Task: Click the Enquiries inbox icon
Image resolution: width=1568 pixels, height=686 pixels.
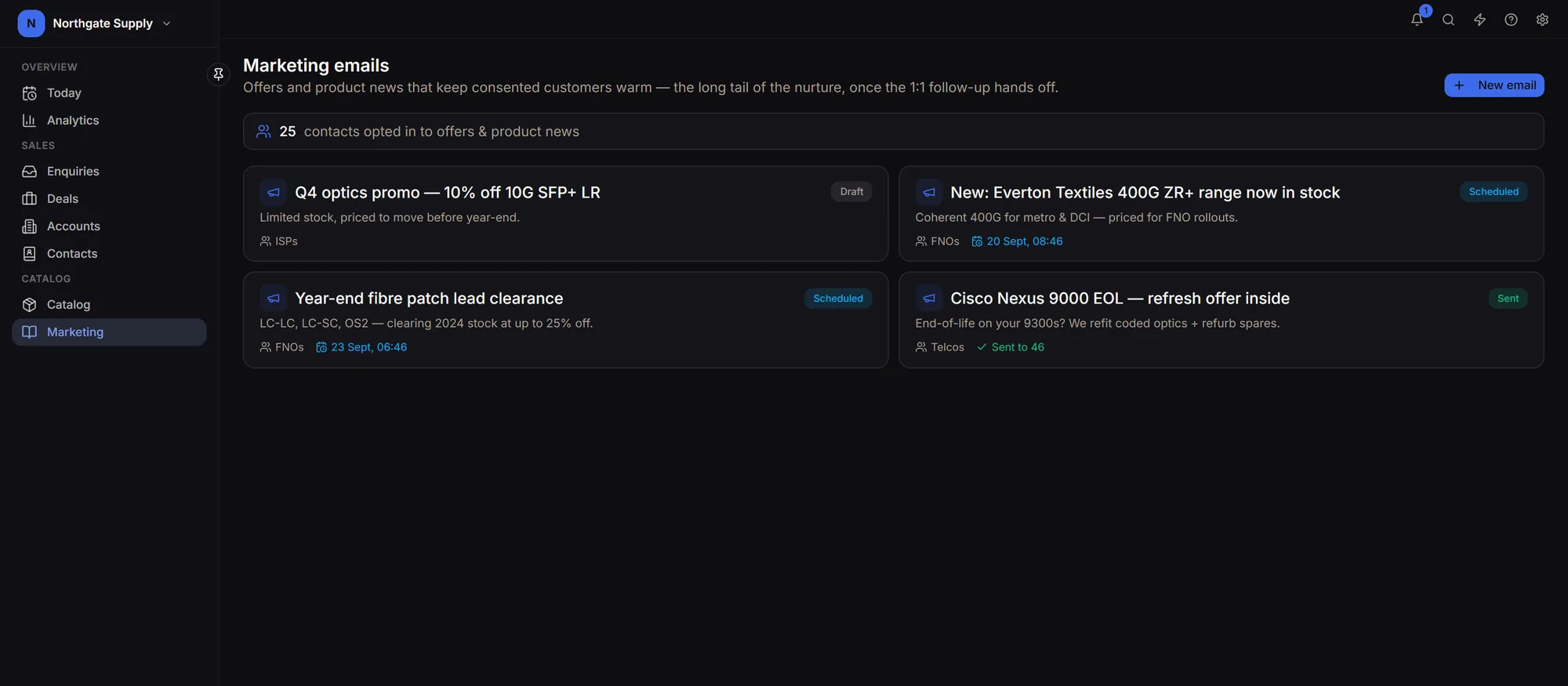Action: (30, 171)
